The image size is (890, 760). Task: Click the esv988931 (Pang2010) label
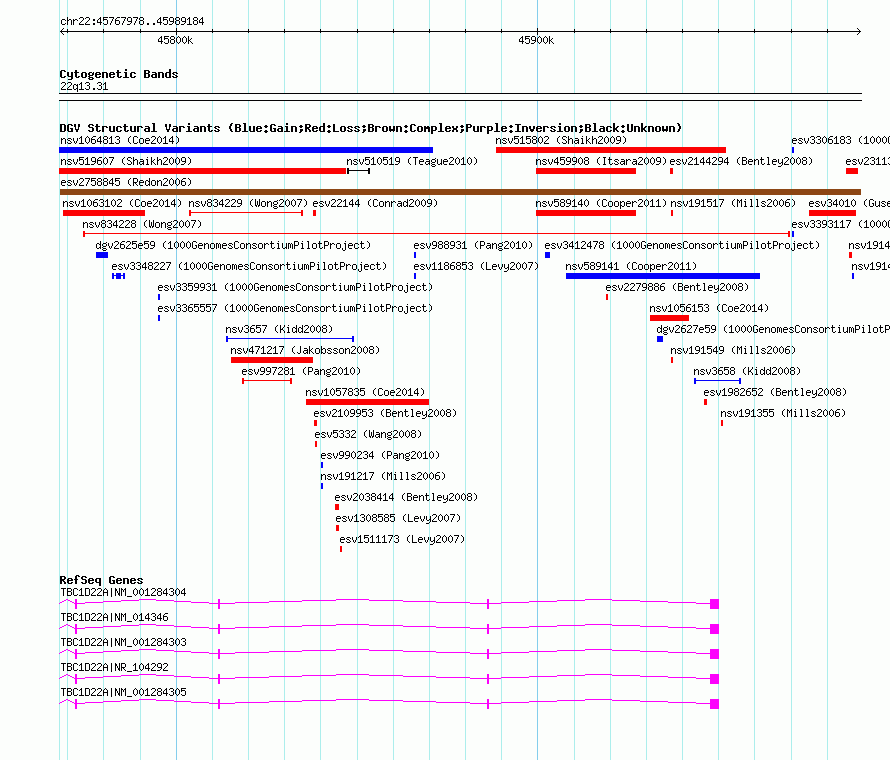(473, 245)
